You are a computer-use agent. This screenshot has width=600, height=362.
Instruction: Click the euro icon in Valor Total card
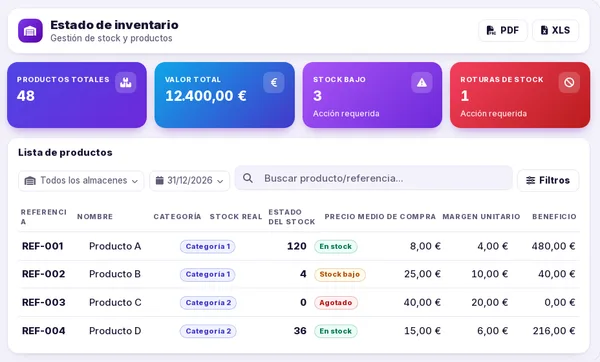[x=274, y=82]
